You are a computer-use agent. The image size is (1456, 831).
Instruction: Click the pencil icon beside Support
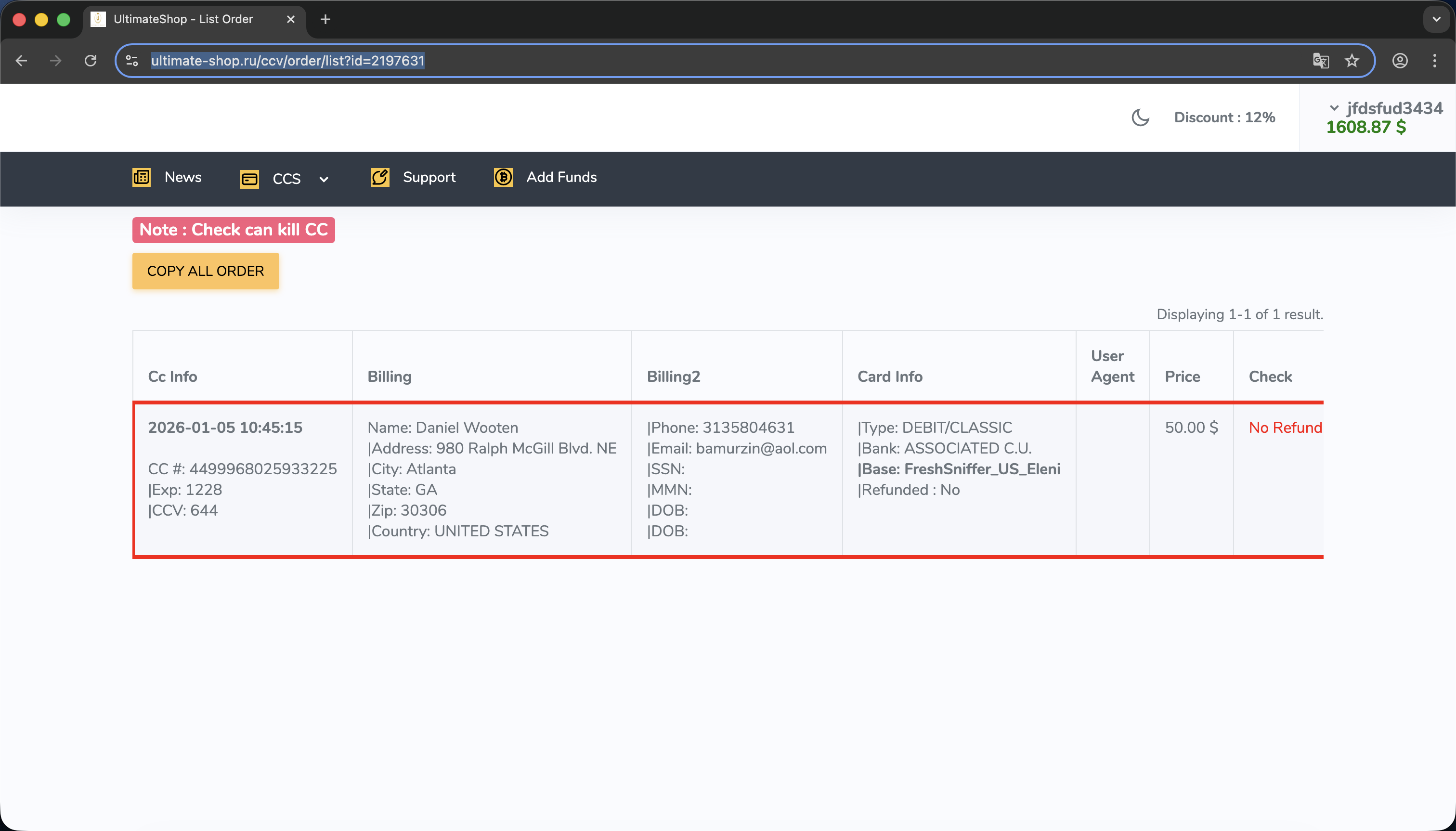[379, 177]
